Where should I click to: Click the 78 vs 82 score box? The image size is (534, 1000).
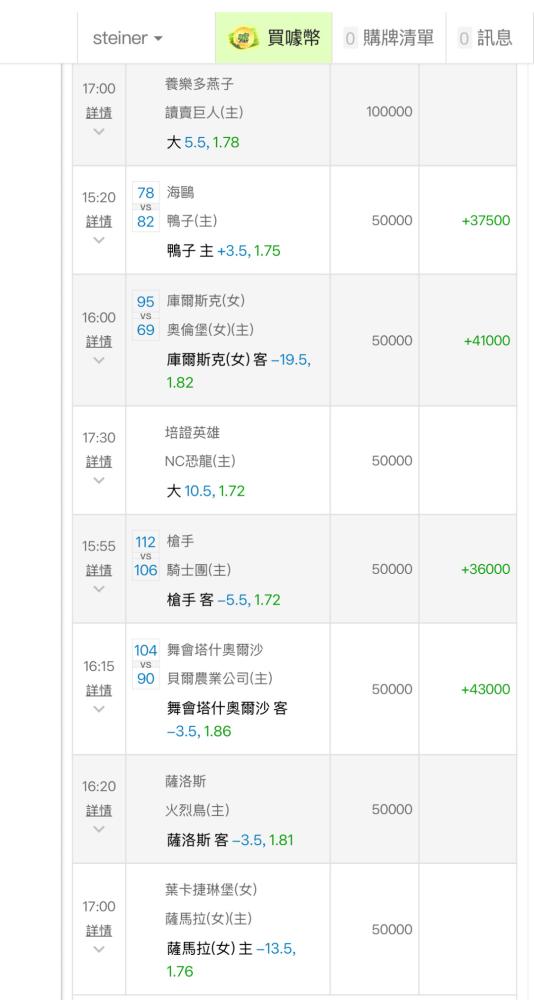(x=145, y=207)
